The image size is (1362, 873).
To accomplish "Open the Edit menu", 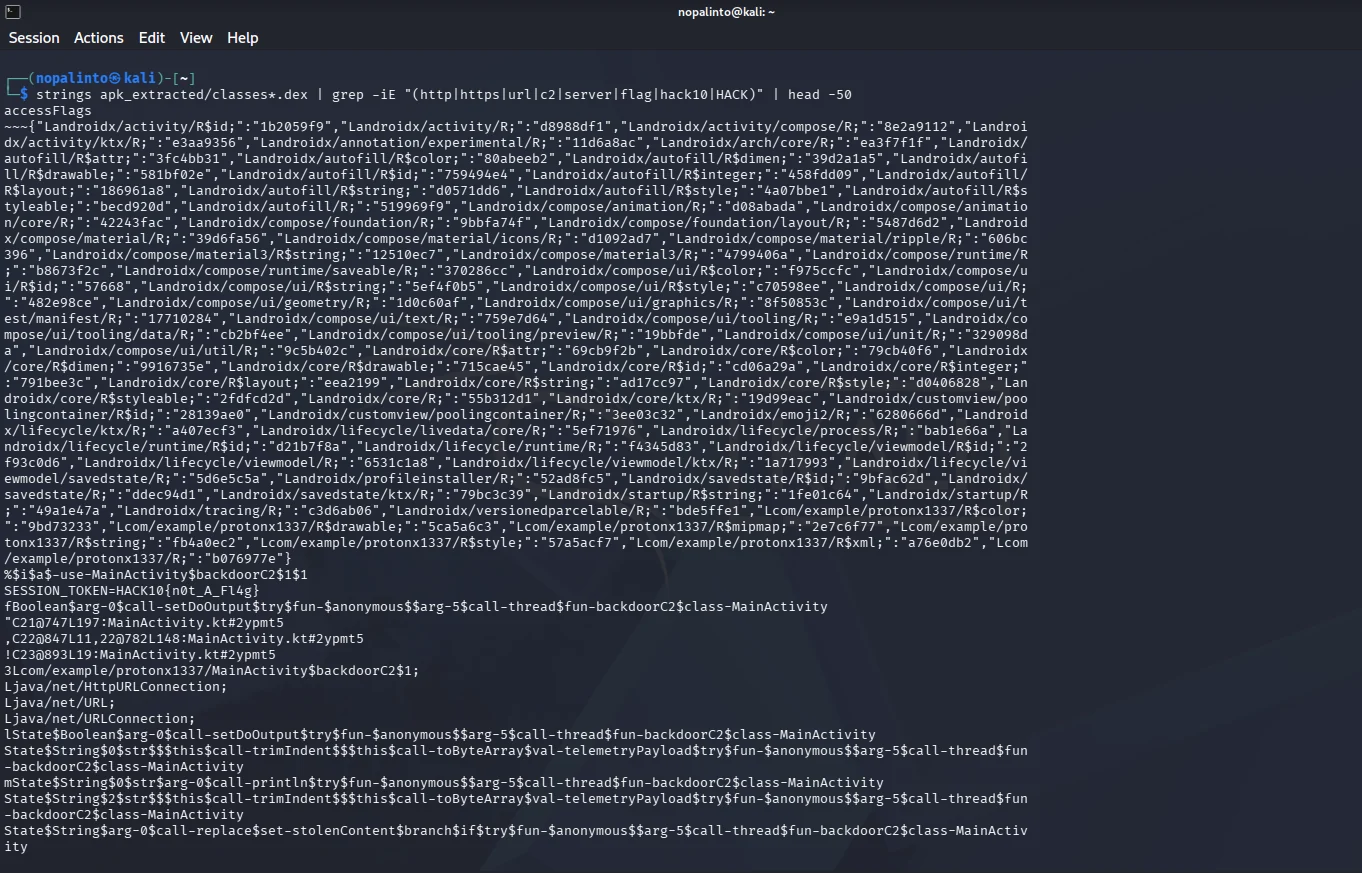I will [152, 38].
